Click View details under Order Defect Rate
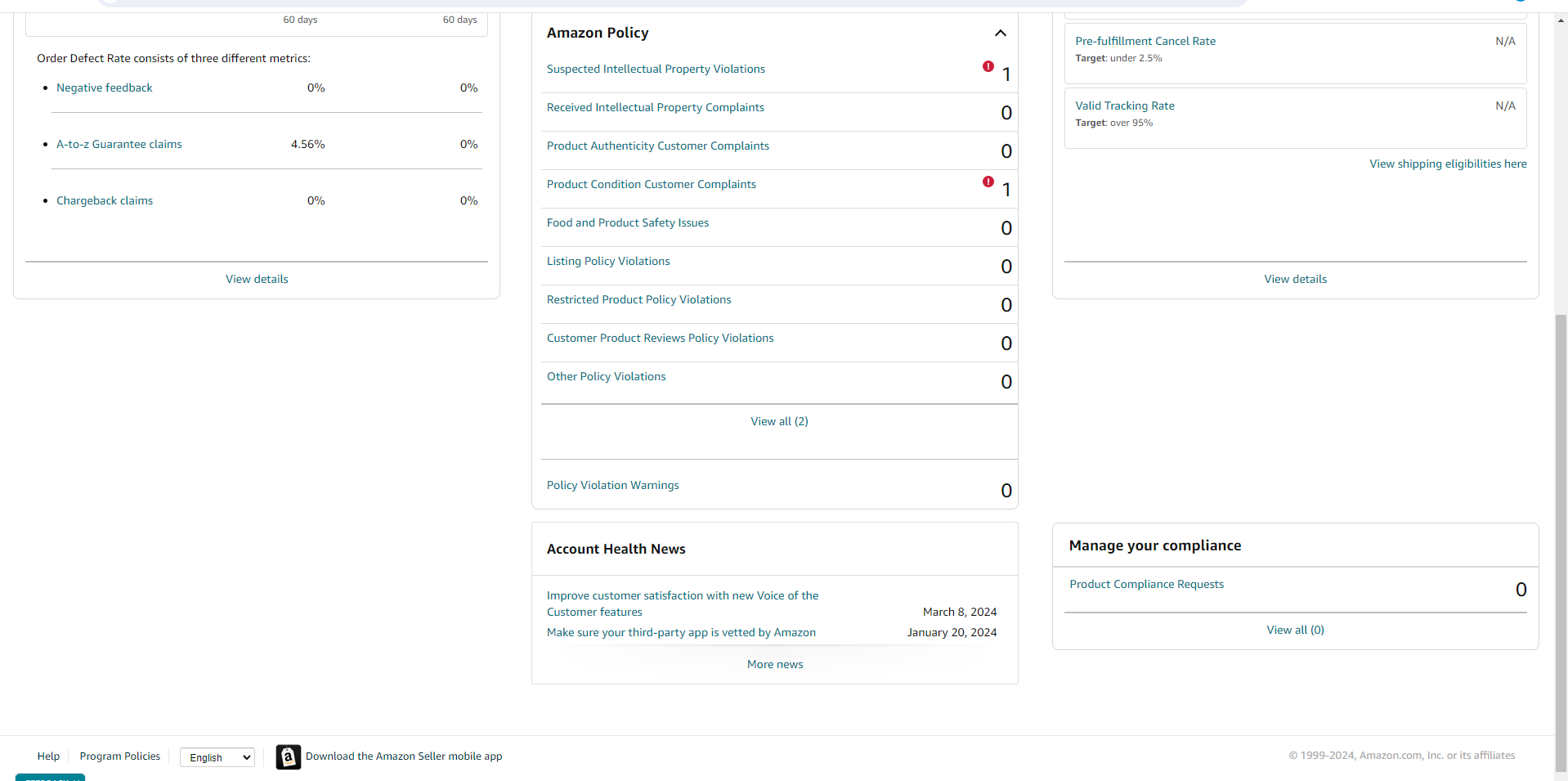 pyautogui.click(x=257, y=279)
